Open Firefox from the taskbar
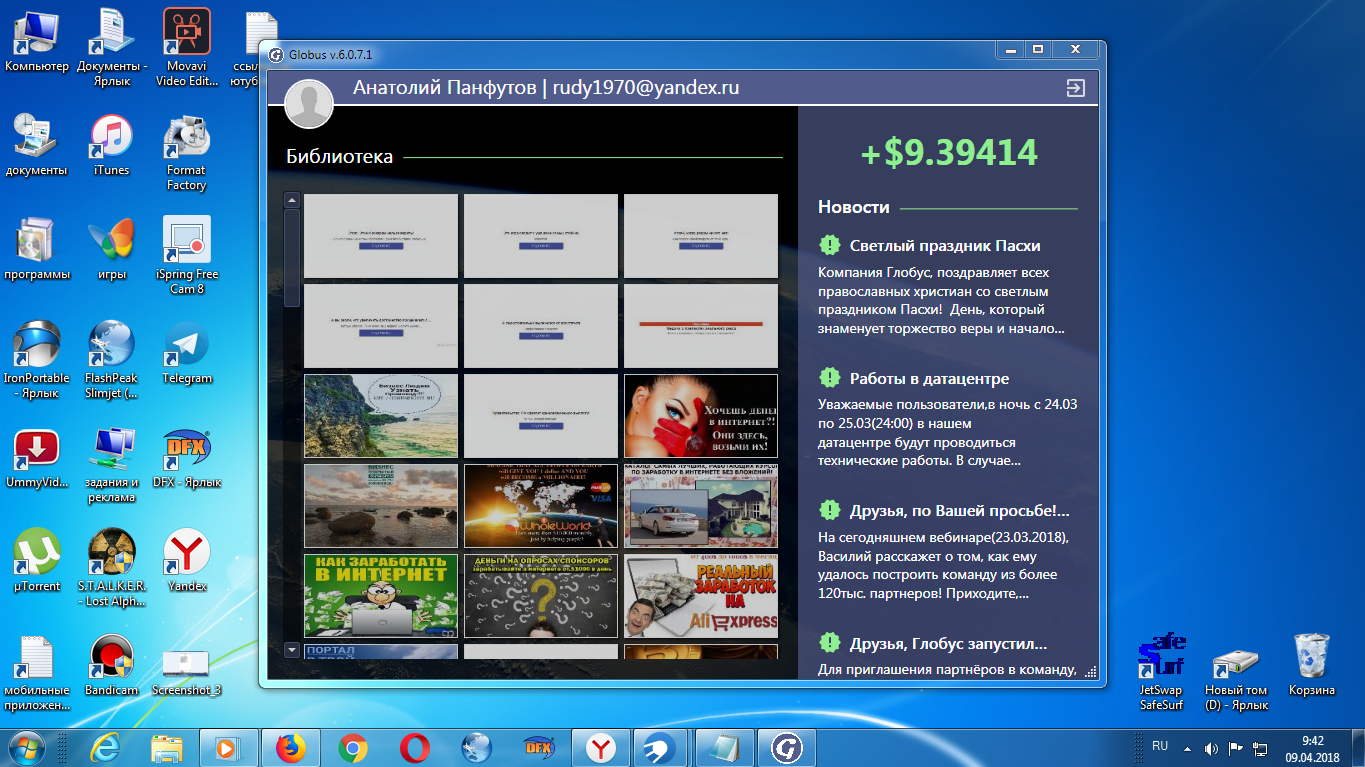Image resolution: width=1365 pixels, height=767 pixels. [x=291, y=748]
